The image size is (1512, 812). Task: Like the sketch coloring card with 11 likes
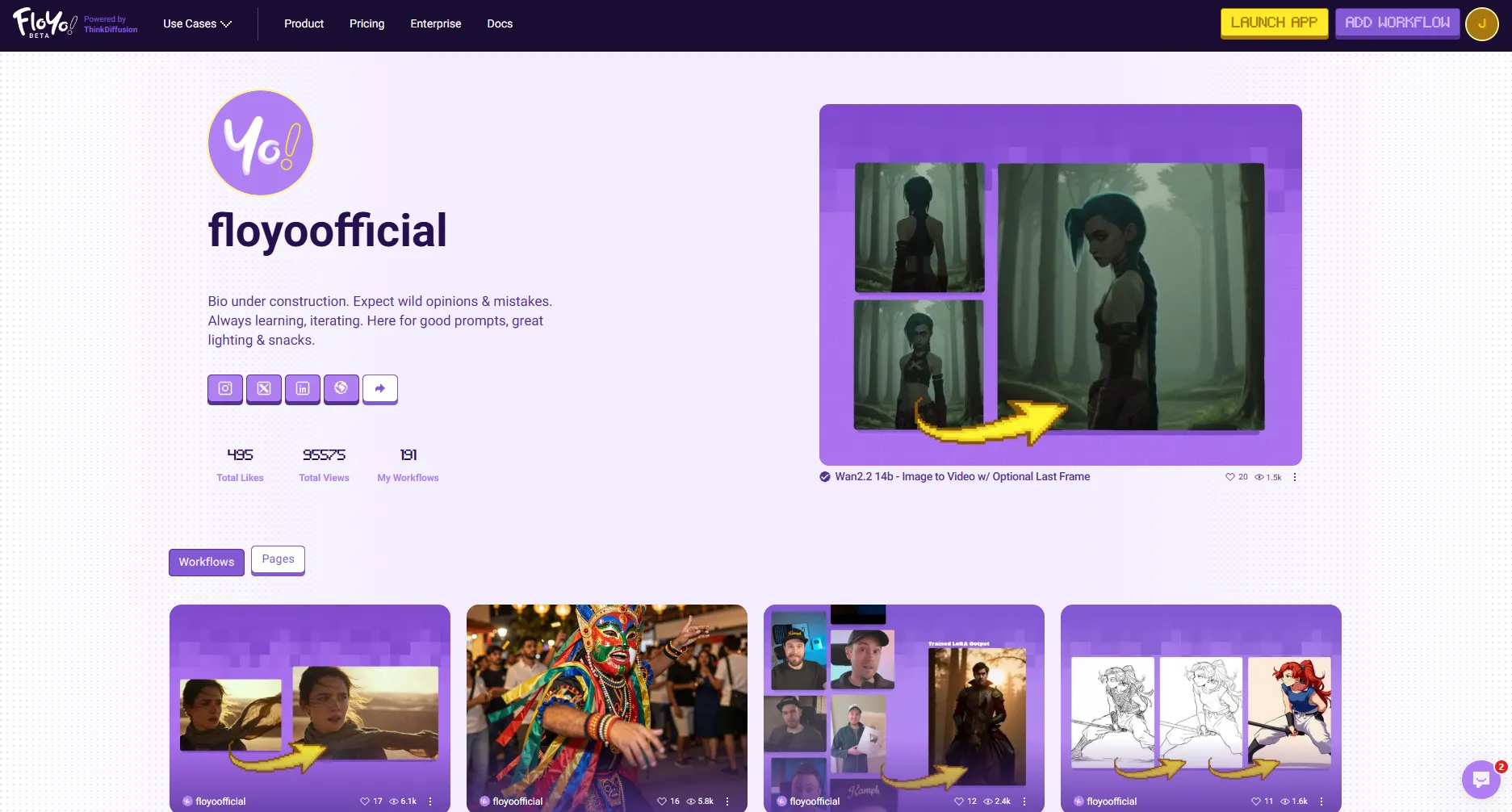point(1256,802)
